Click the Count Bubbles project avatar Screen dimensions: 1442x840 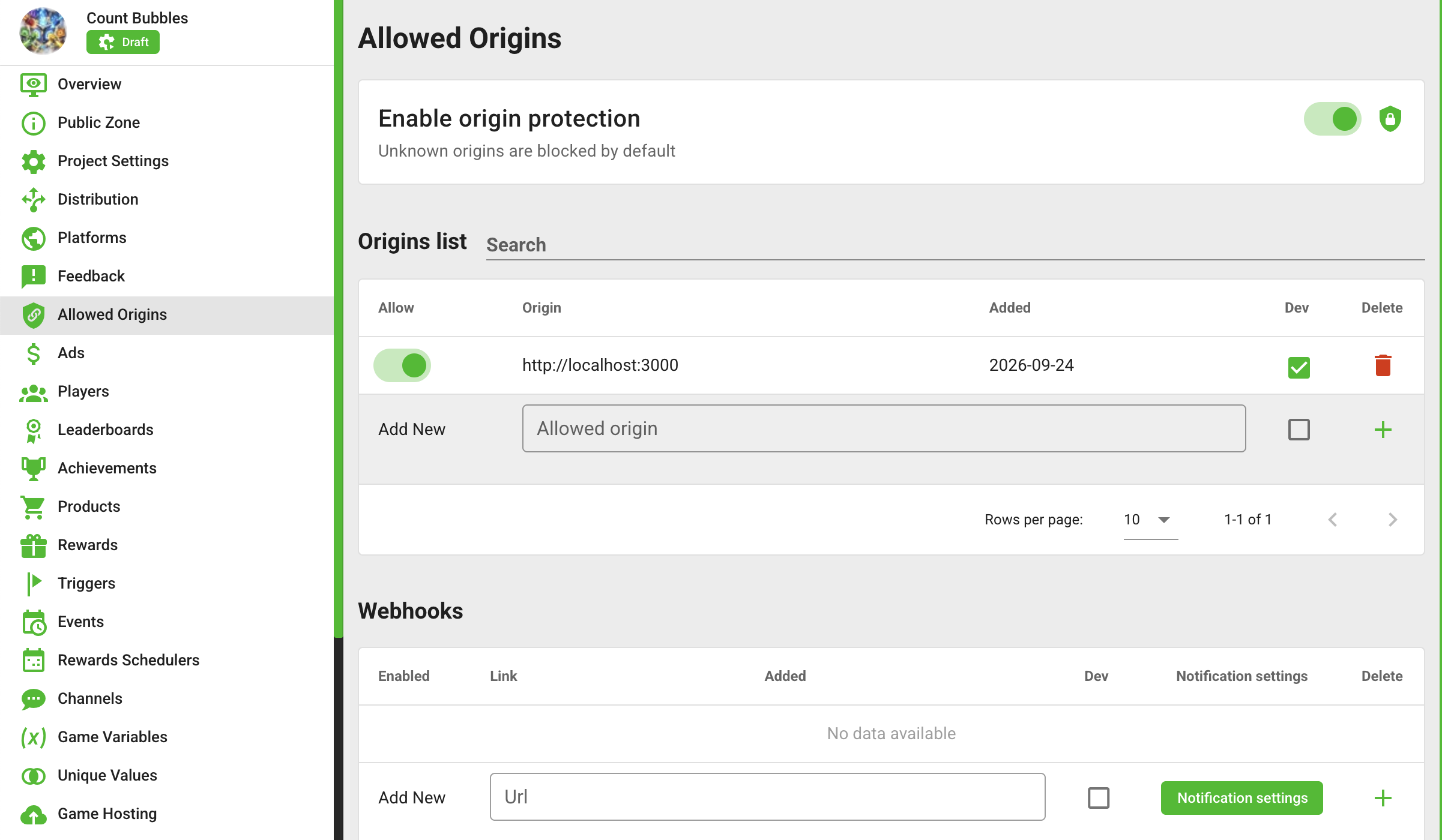coord(43,31)
